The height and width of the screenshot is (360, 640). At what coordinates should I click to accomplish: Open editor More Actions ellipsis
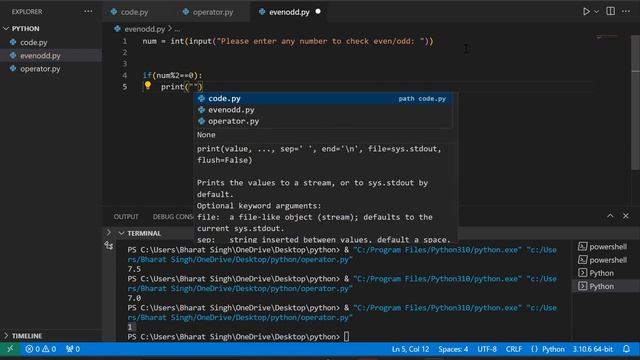pos(626,11)
